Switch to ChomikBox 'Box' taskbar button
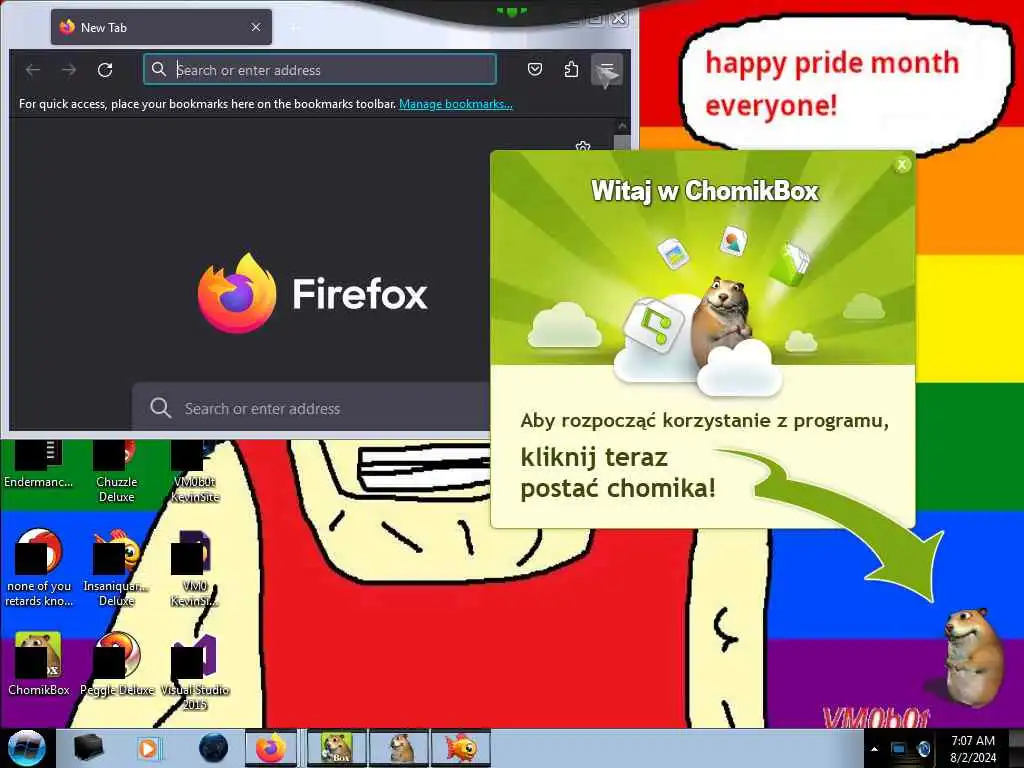Image resolution: width=1024 pixels, height=768 pixels. pos(336,748)
